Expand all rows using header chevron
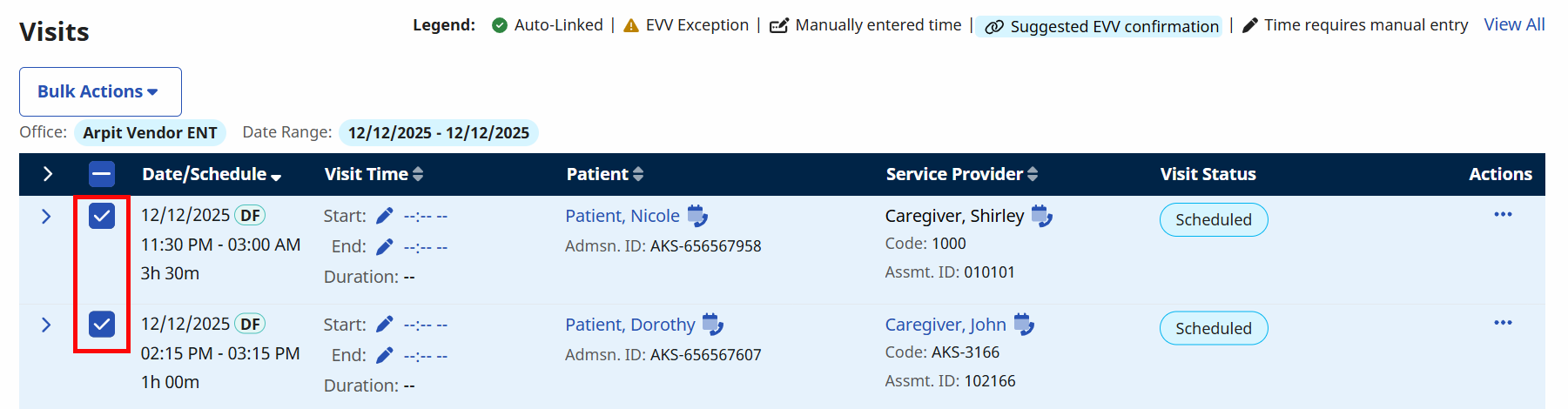Image resolution: width=1568 pixels, height=409 pixels. click(48, 174)
